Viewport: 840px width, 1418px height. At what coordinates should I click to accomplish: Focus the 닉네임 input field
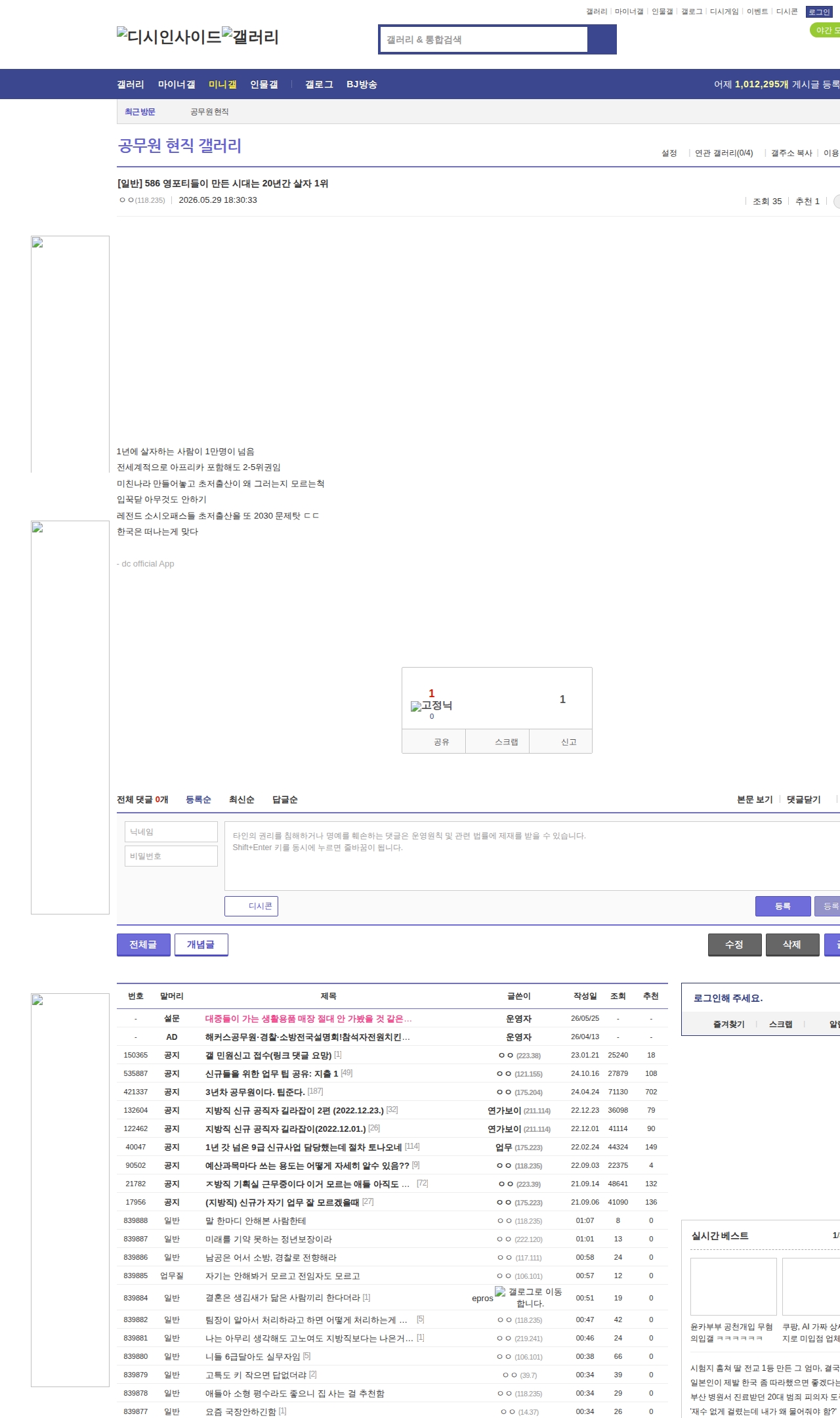[x=171, y=832]
